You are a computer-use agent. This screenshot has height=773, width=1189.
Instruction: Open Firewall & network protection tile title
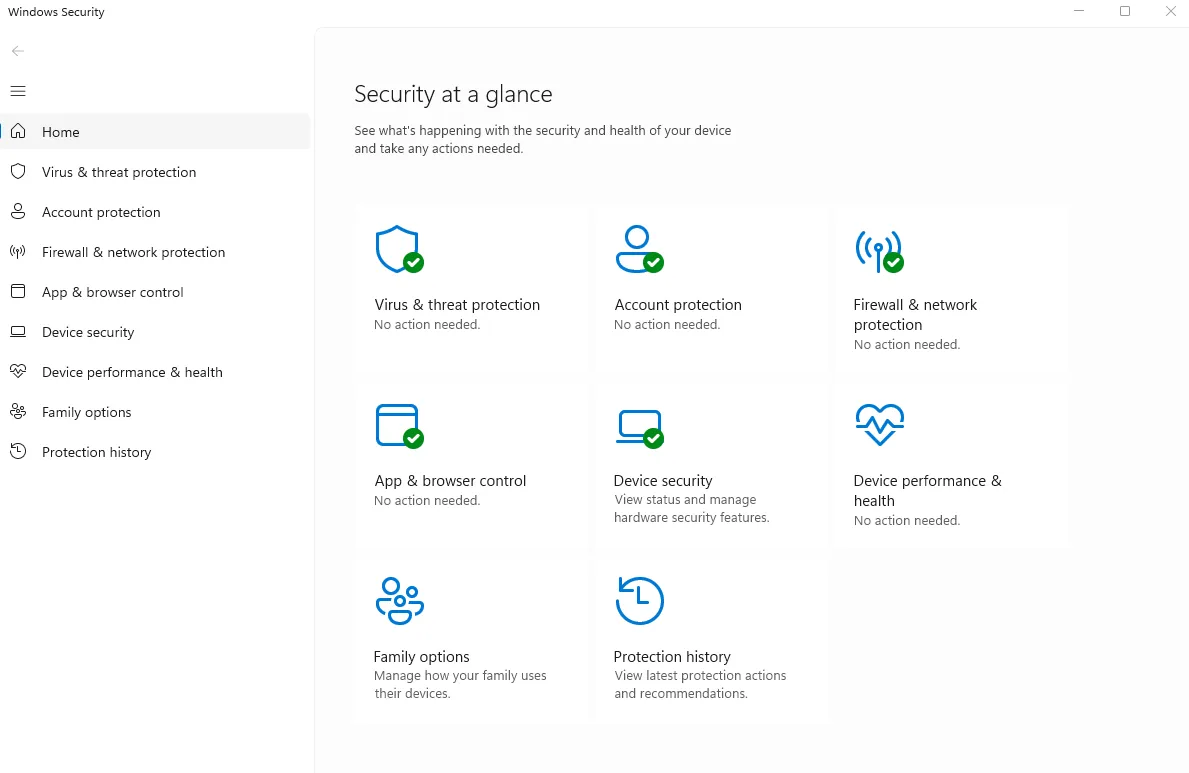point(915,315)
